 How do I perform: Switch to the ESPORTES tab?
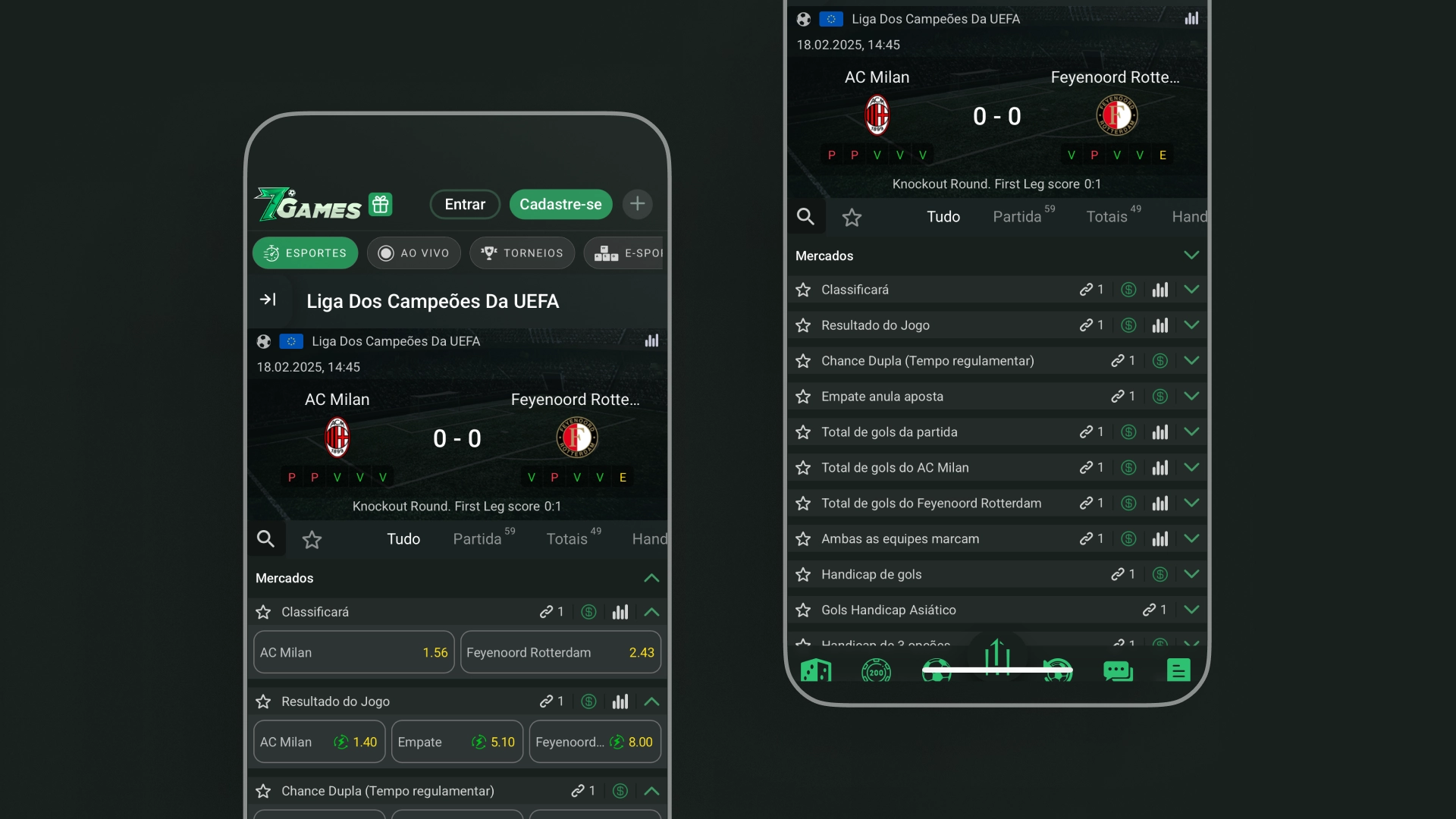point(305,253)
